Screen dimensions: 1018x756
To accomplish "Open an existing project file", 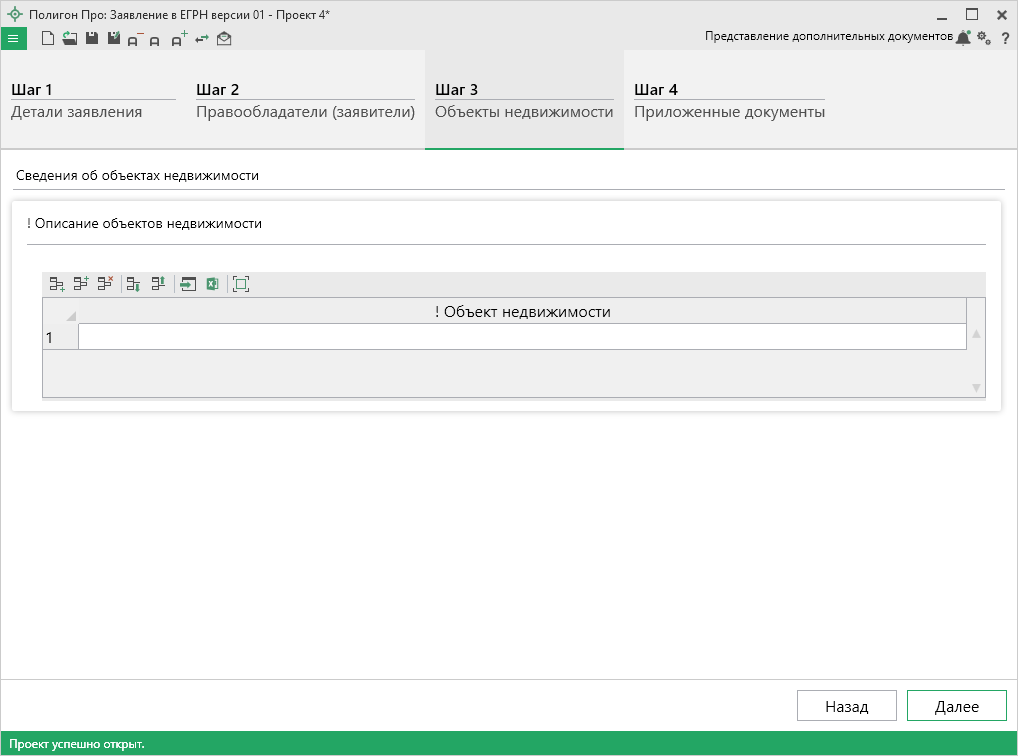I will click(69, 39).
